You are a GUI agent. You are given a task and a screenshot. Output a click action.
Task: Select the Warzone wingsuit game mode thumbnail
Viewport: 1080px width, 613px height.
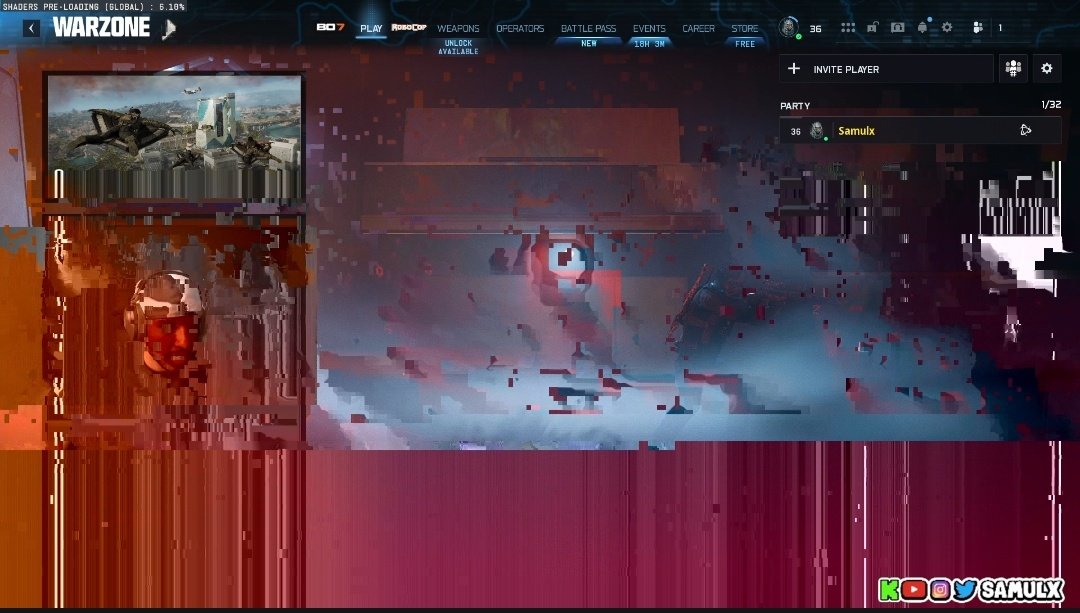[174, 136]
